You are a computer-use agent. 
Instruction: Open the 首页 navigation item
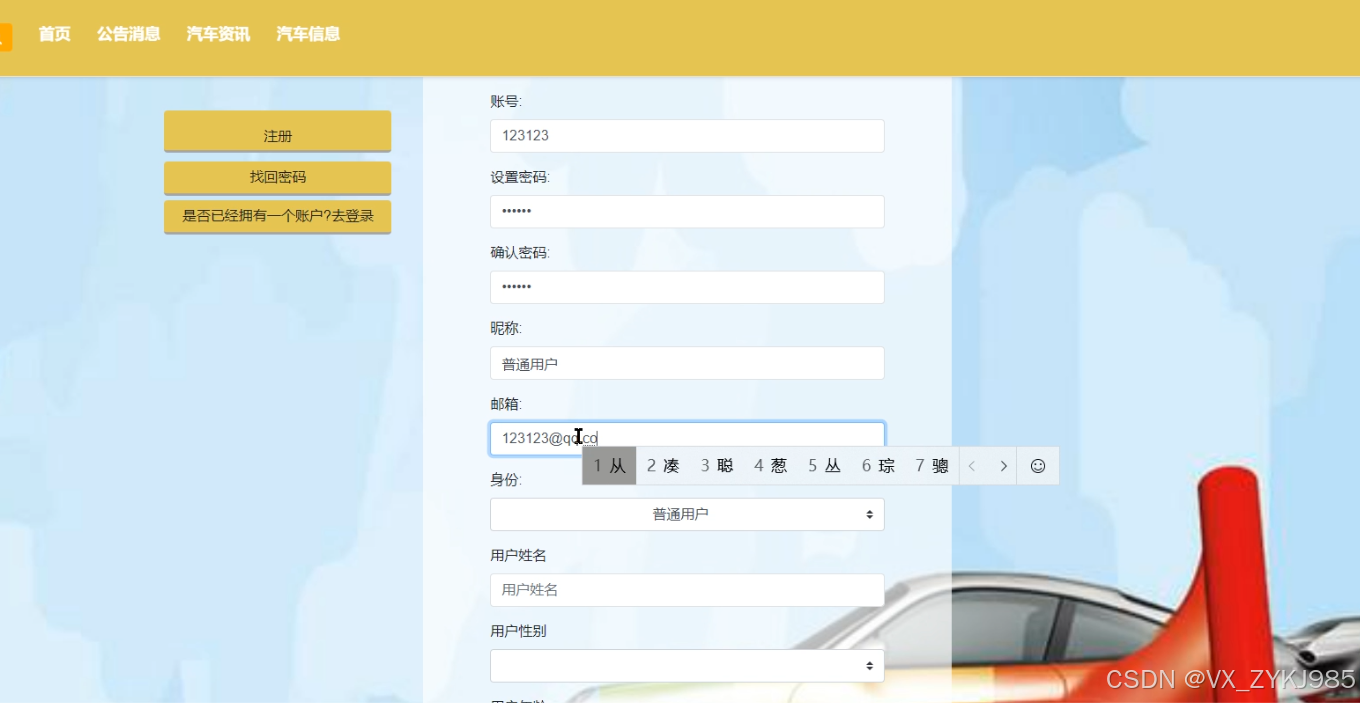(x=55, y=34)
